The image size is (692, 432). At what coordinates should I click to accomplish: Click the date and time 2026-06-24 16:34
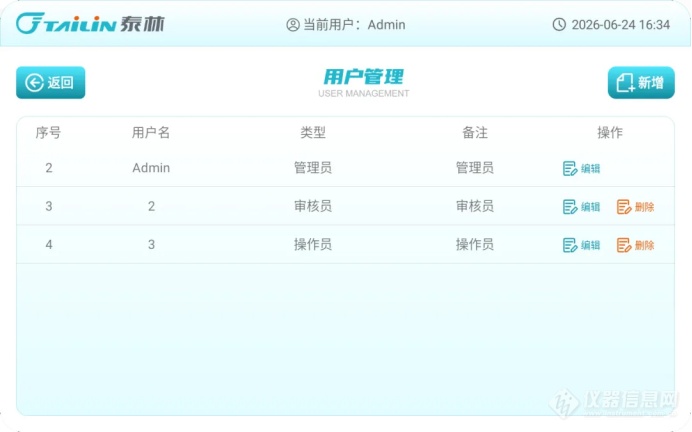click(x=621, y=25)
